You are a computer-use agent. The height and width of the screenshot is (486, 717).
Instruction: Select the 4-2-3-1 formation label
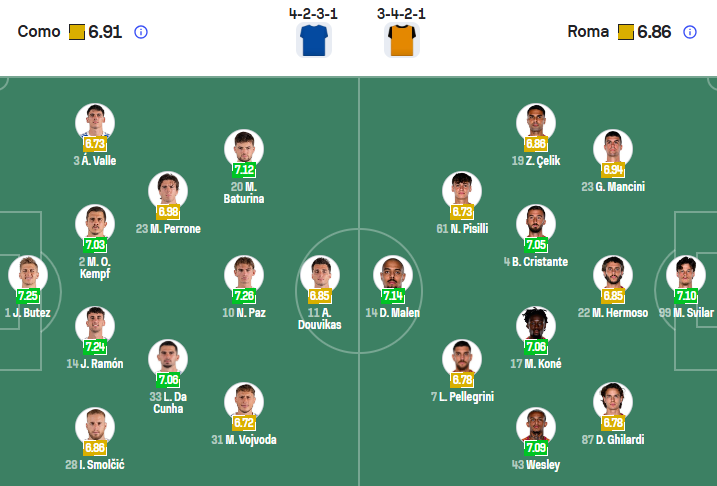pyautogui.click(x=313, y=14)
